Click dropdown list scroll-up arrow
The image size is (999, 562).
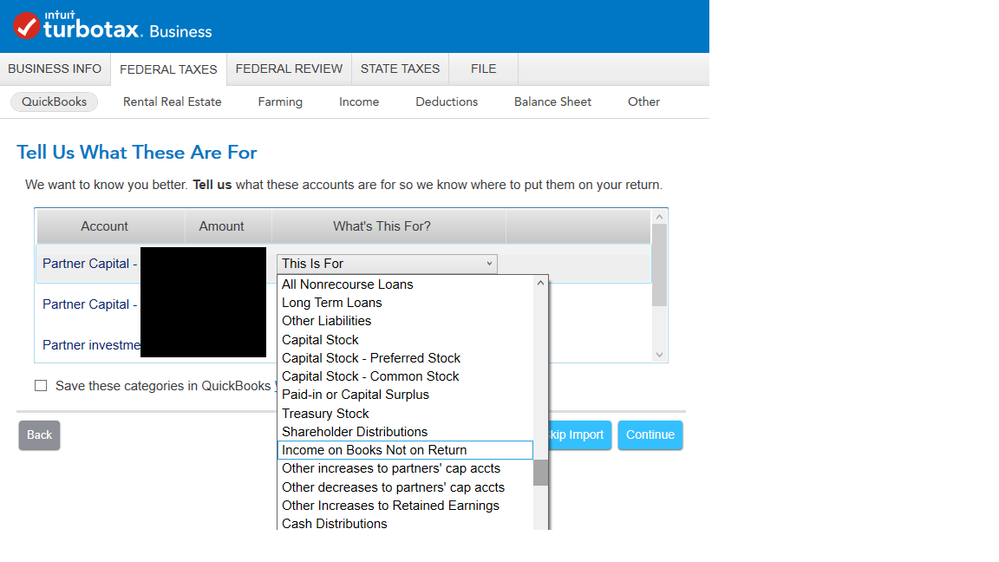coord(540,283)
